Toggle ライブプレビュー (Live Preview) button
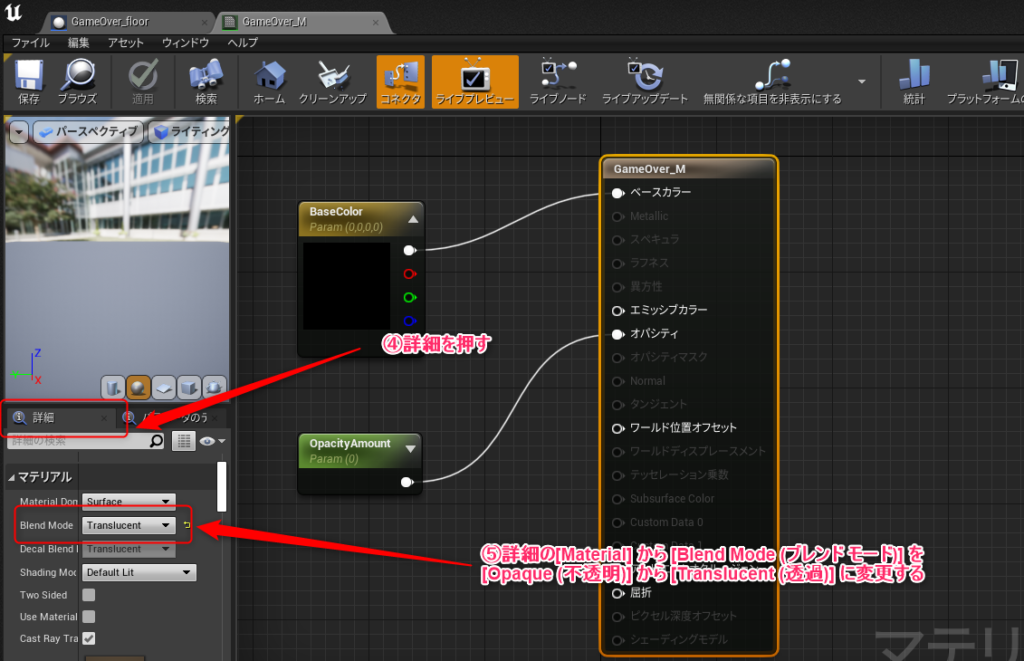This screenshot has height=661, width=1024. [475, 80]
